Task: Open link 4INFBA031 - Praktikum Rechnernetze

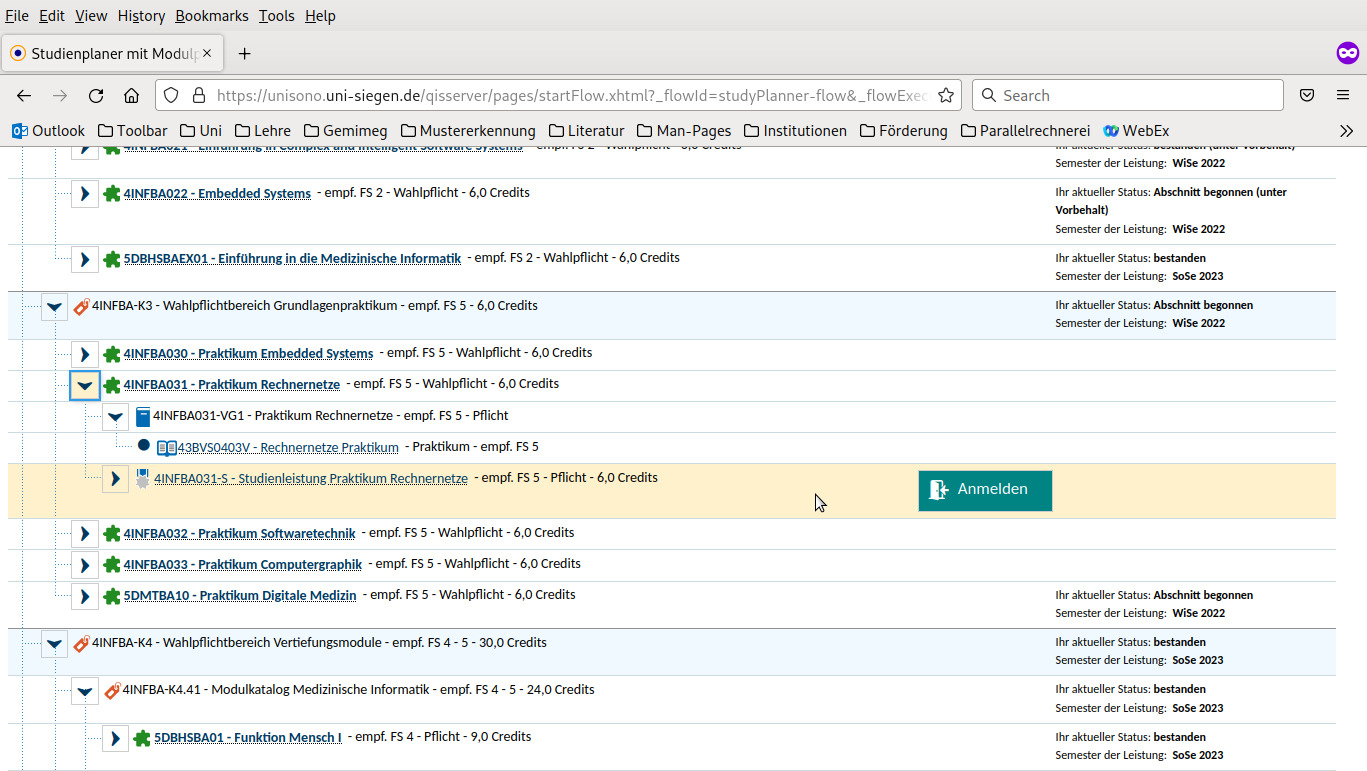Action: pos(232,385)
